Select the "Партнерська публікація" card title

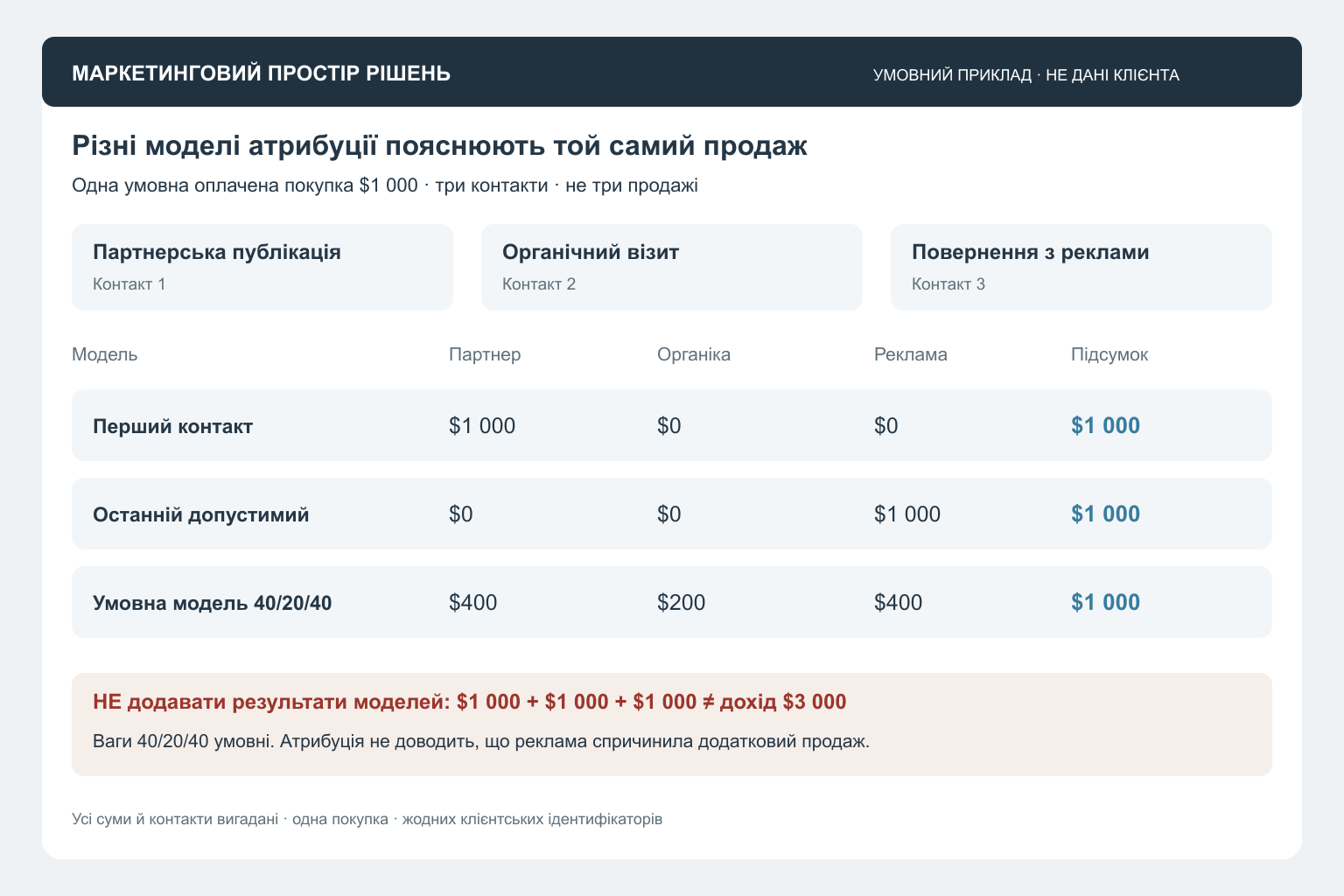tap(217, 252)
